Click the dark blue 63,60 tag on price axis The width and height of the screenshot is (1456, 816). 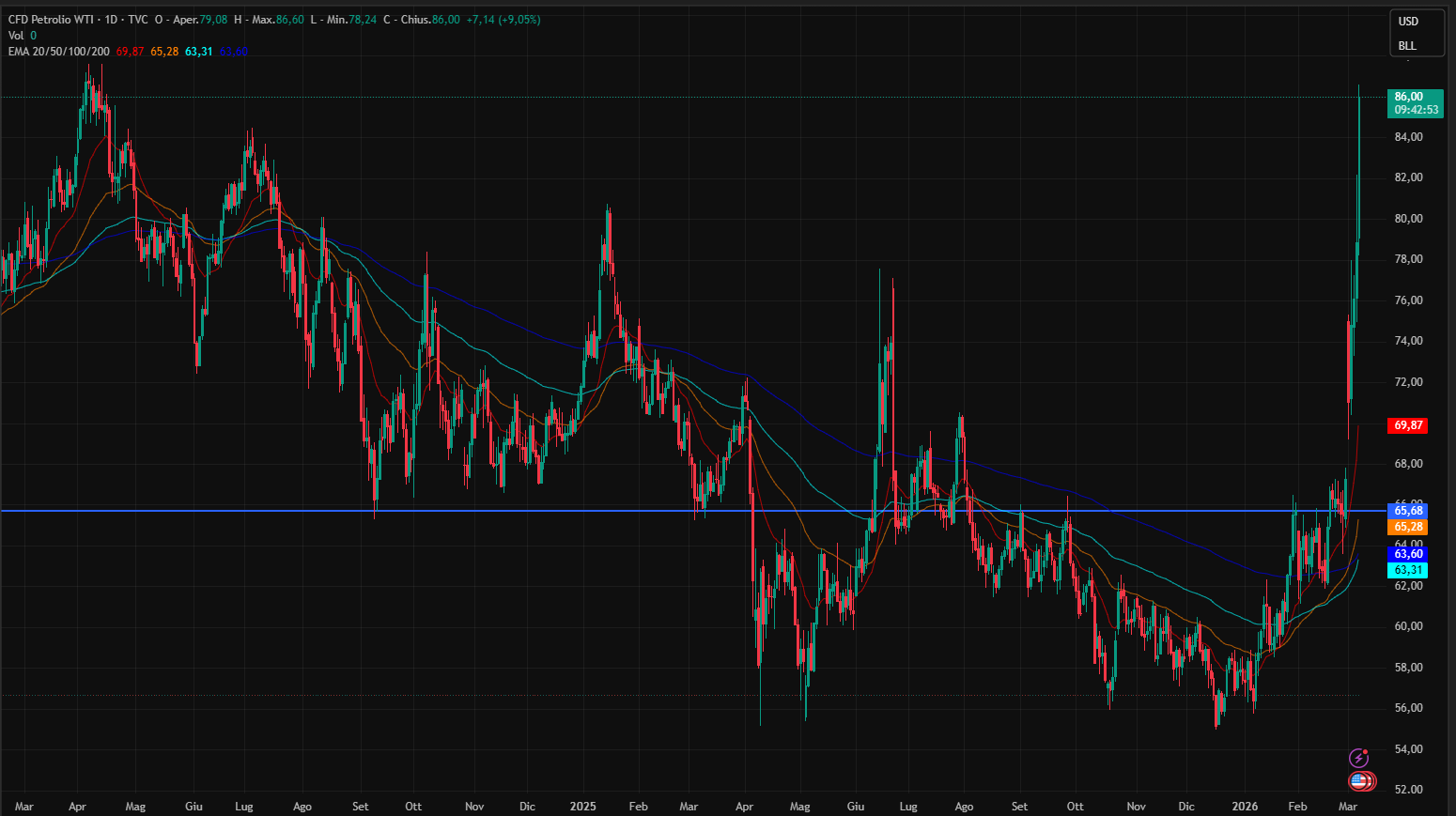[1407, 554]
